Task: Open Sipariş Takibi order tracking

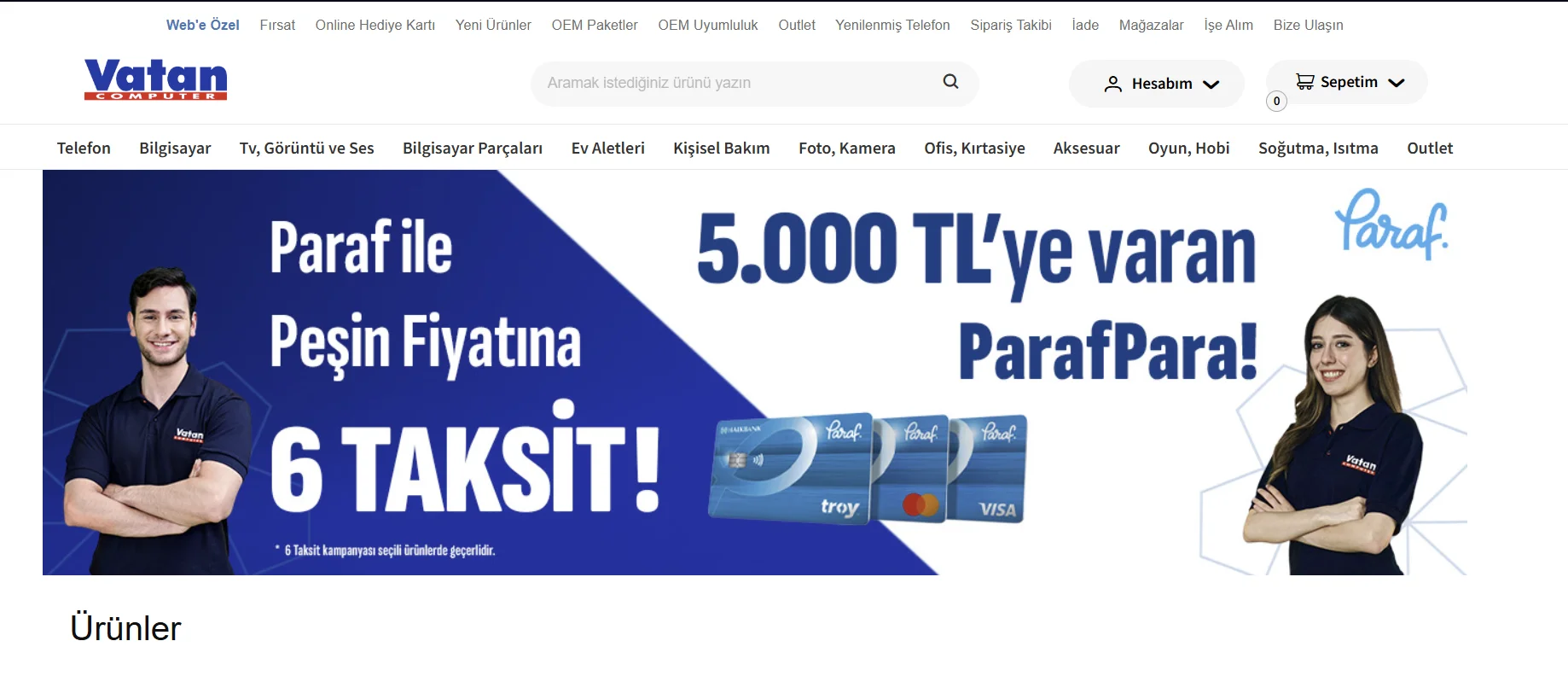Action: click(x=1011, y=25)
